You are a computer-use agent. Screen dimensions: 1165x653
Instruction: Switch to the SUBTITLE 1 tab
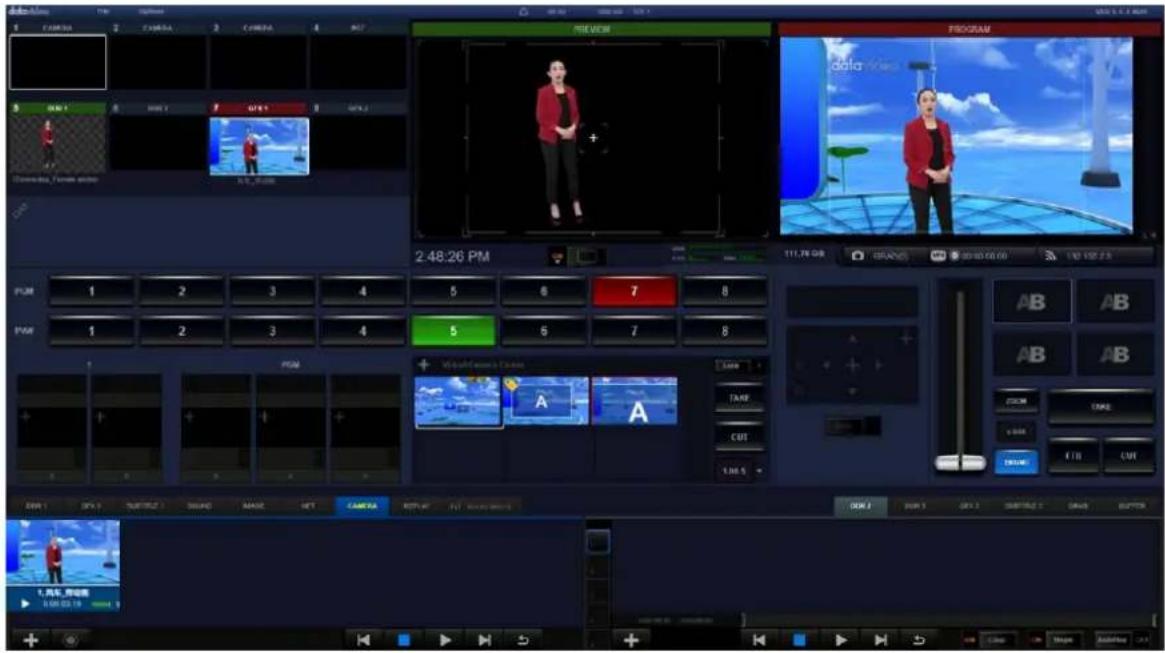point(144,506)
